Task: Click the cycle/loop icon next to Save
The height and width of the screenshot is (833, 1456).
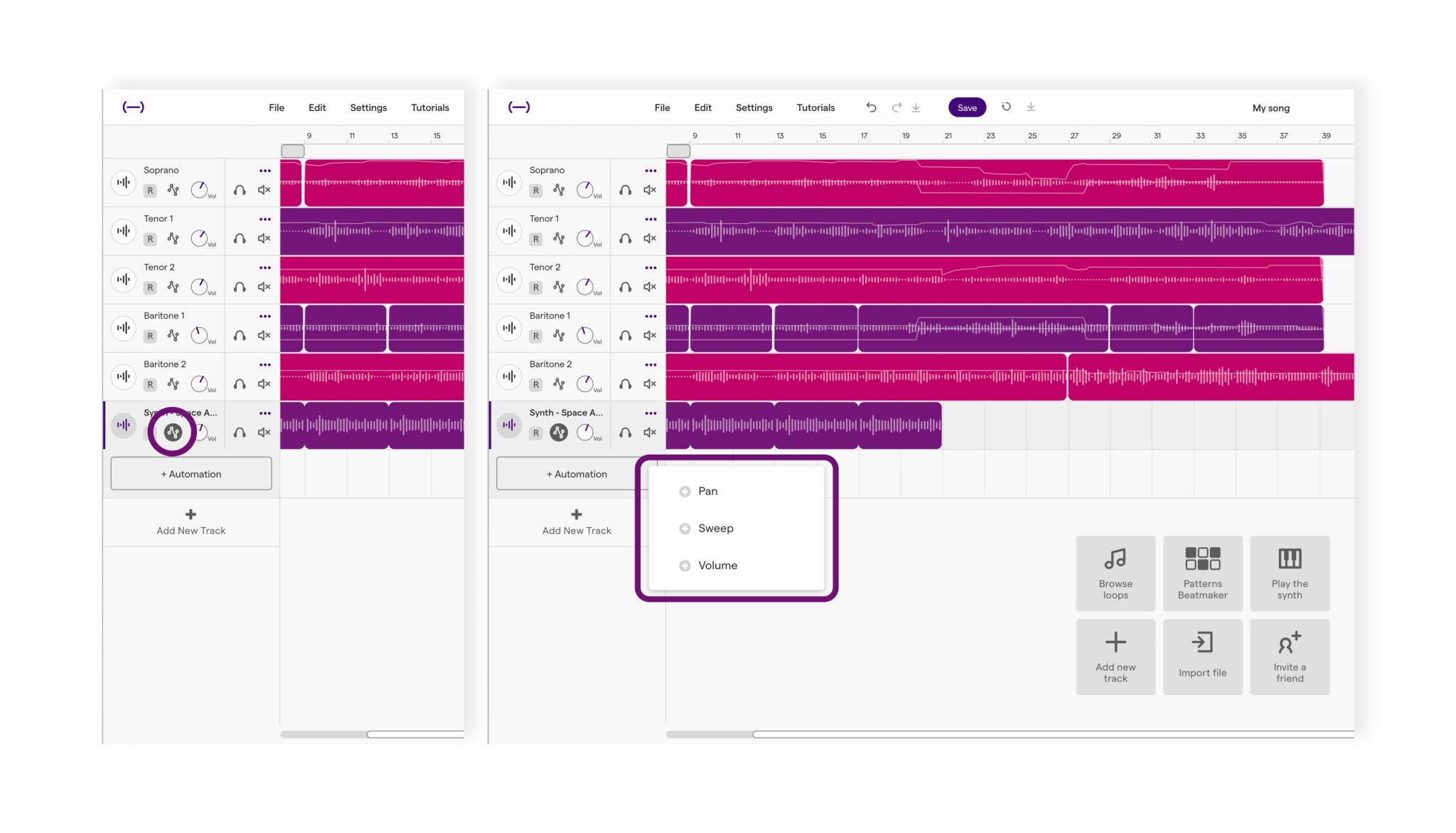Action: coord(1006,107)
